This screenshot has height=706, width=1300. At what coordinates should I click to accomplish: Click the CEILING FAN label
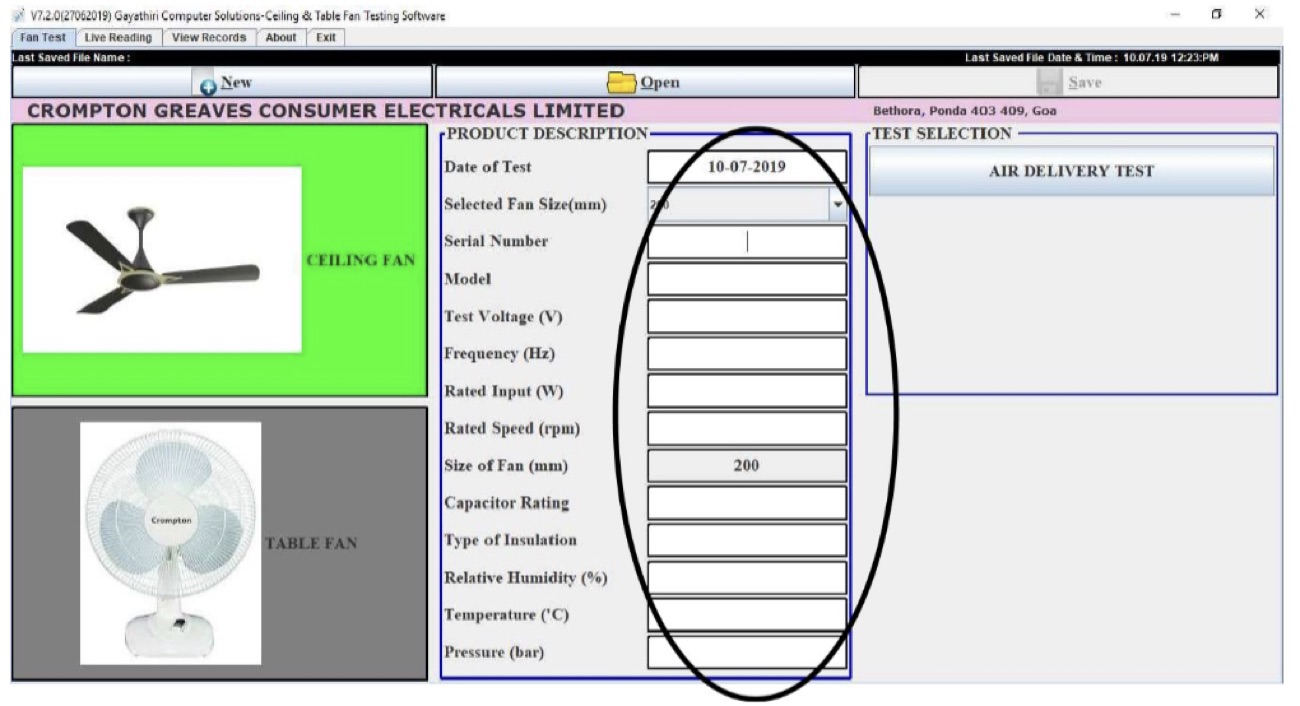click(360, 260)
